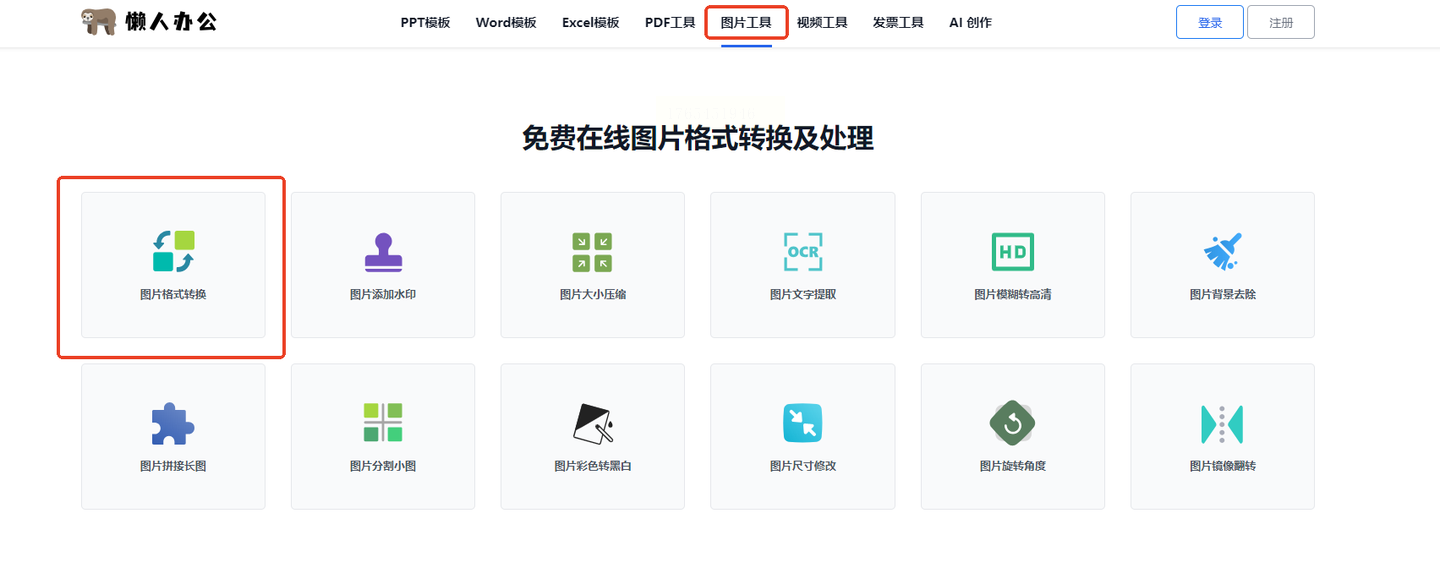Viewport: 1440px width, 568px height.
Task: Select the broom 图片背景去除 icon
Action: [1222, 252]
